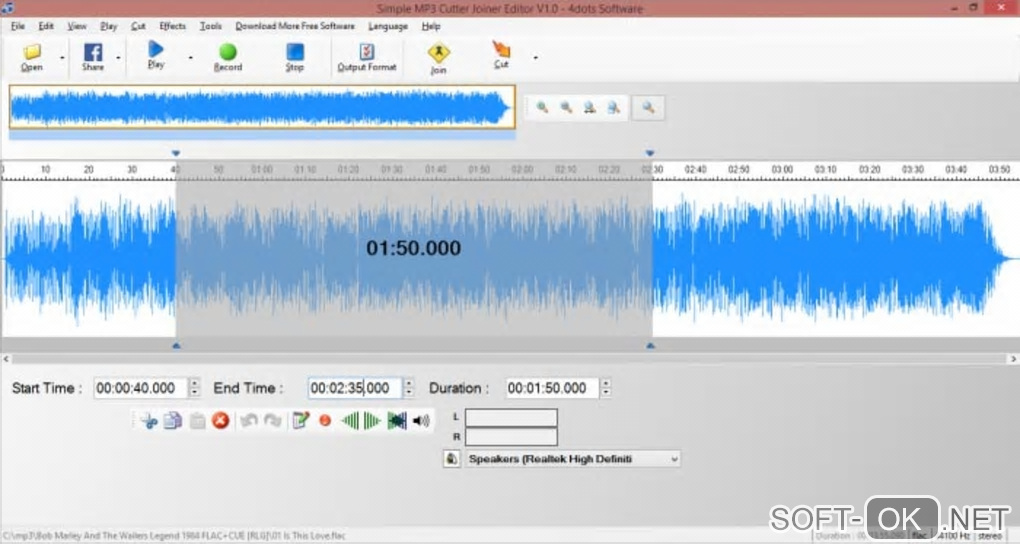The height and width of the screenshot is (544, 1020).
Task: Click the 03:00 mark on time ruler
Action: click(782, 169)
